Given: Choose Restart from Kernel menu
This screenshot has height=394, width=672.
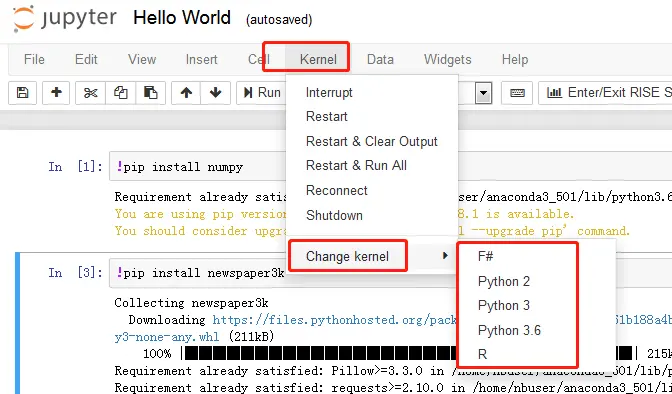Looking at the screenshot, I should [x=372, y=117].
